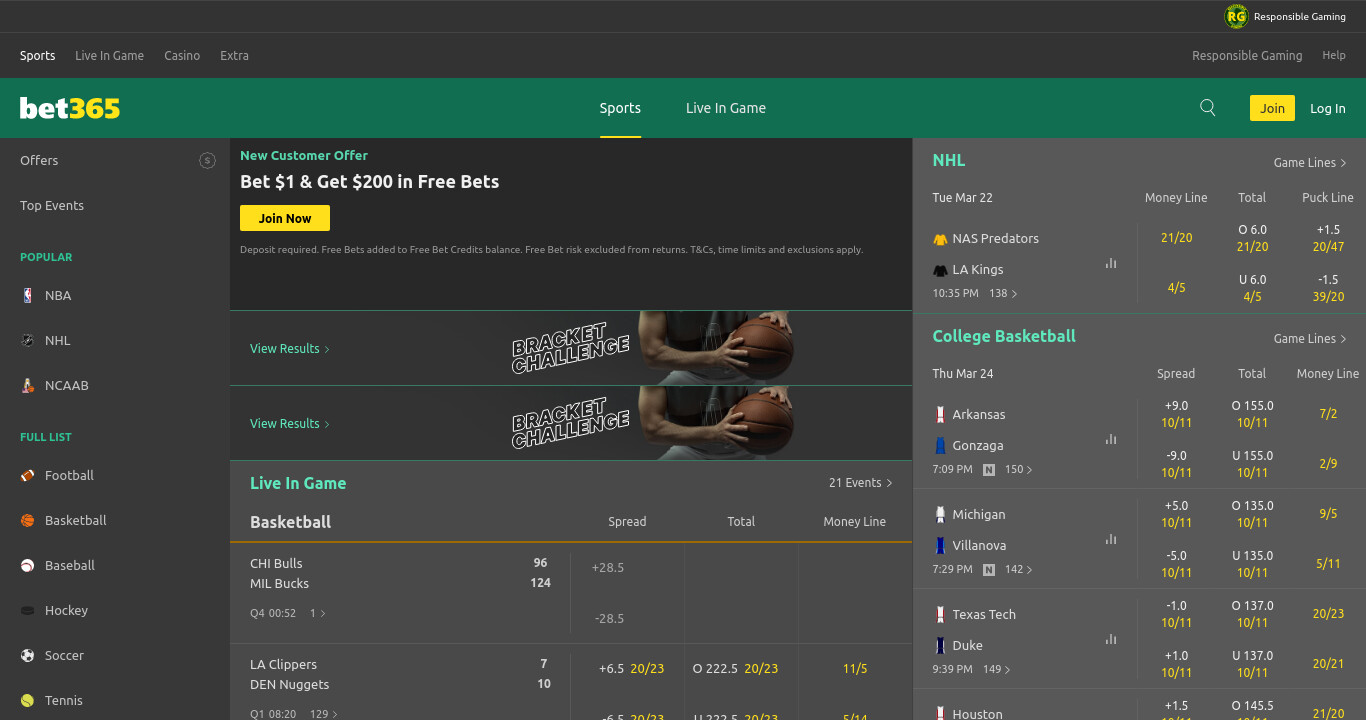Click the Football icon in full list
This screenshot has width=1366, height=720.
27,475
